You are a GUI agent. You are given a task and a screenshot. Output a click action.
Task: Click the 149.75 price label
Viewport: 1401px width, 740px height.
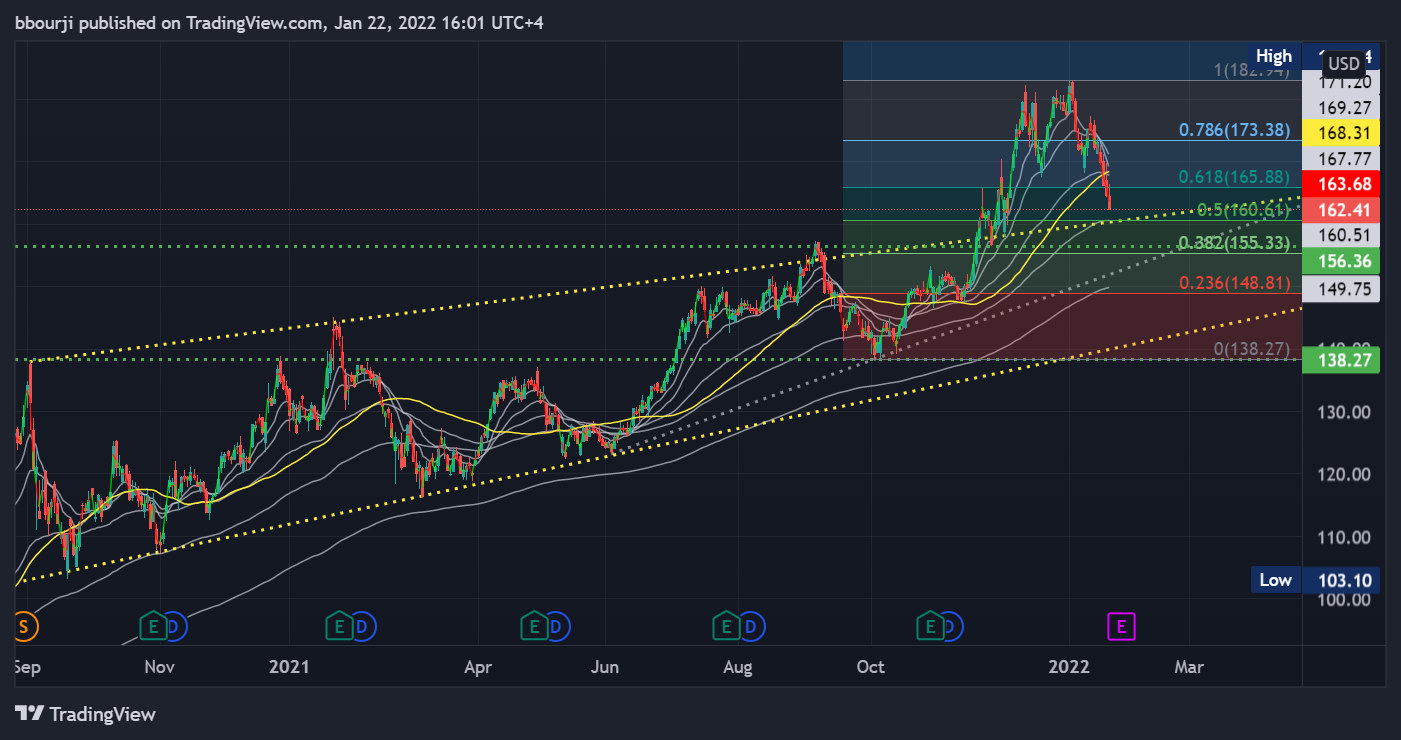point(1341,289)
